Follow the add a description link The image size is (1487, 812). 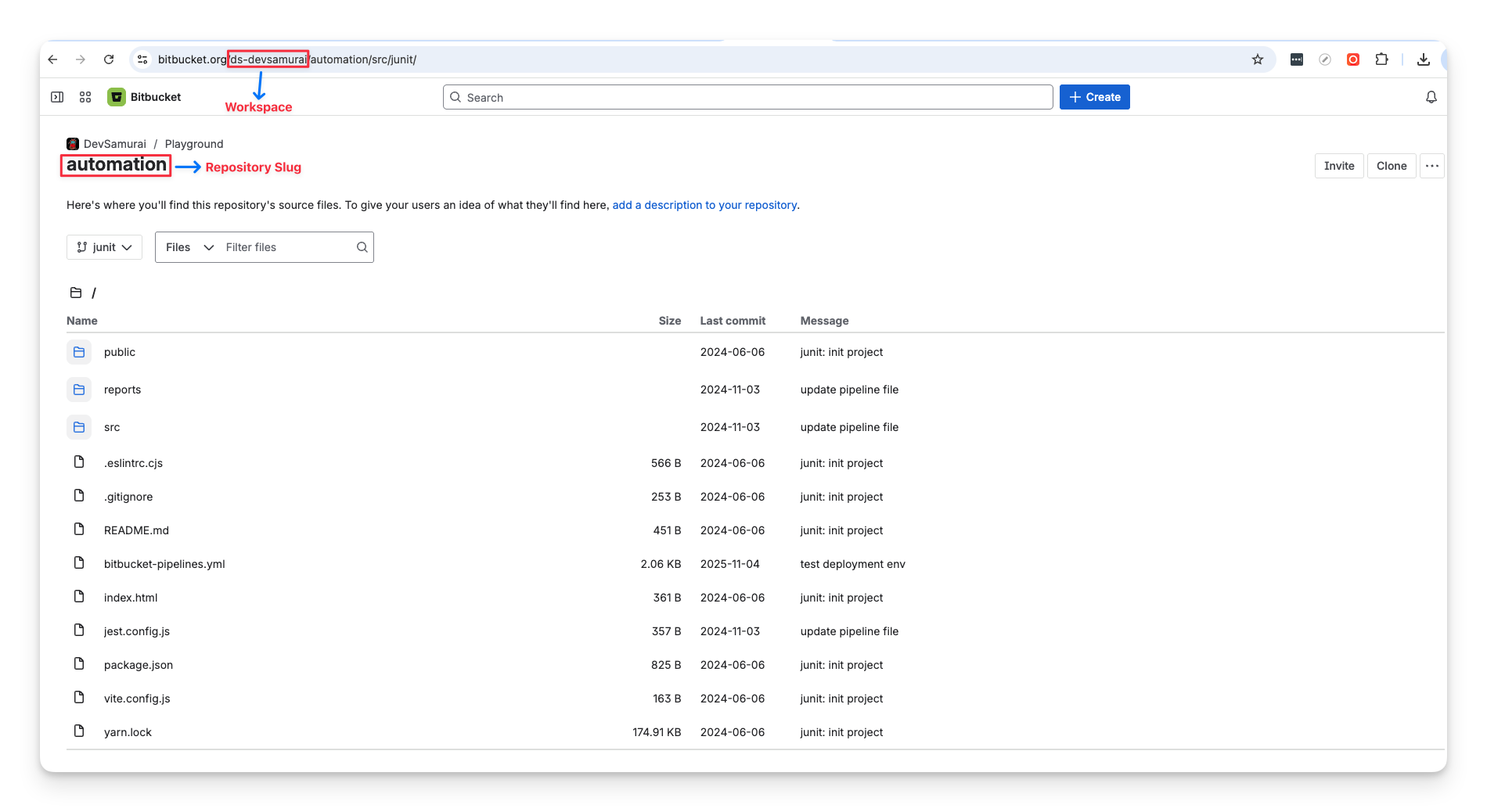(x=704, y=205)
